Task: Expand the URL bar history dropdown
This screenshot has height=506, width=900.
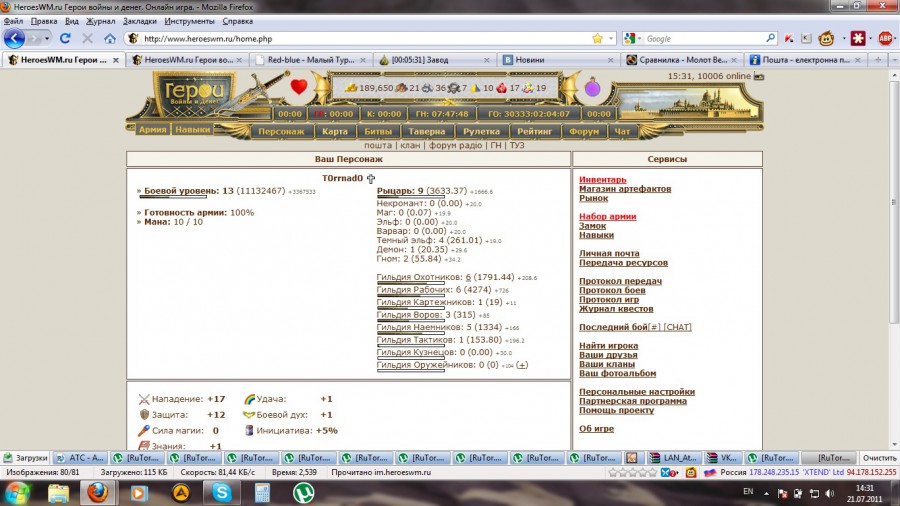Action: click(x=611, y=38)
